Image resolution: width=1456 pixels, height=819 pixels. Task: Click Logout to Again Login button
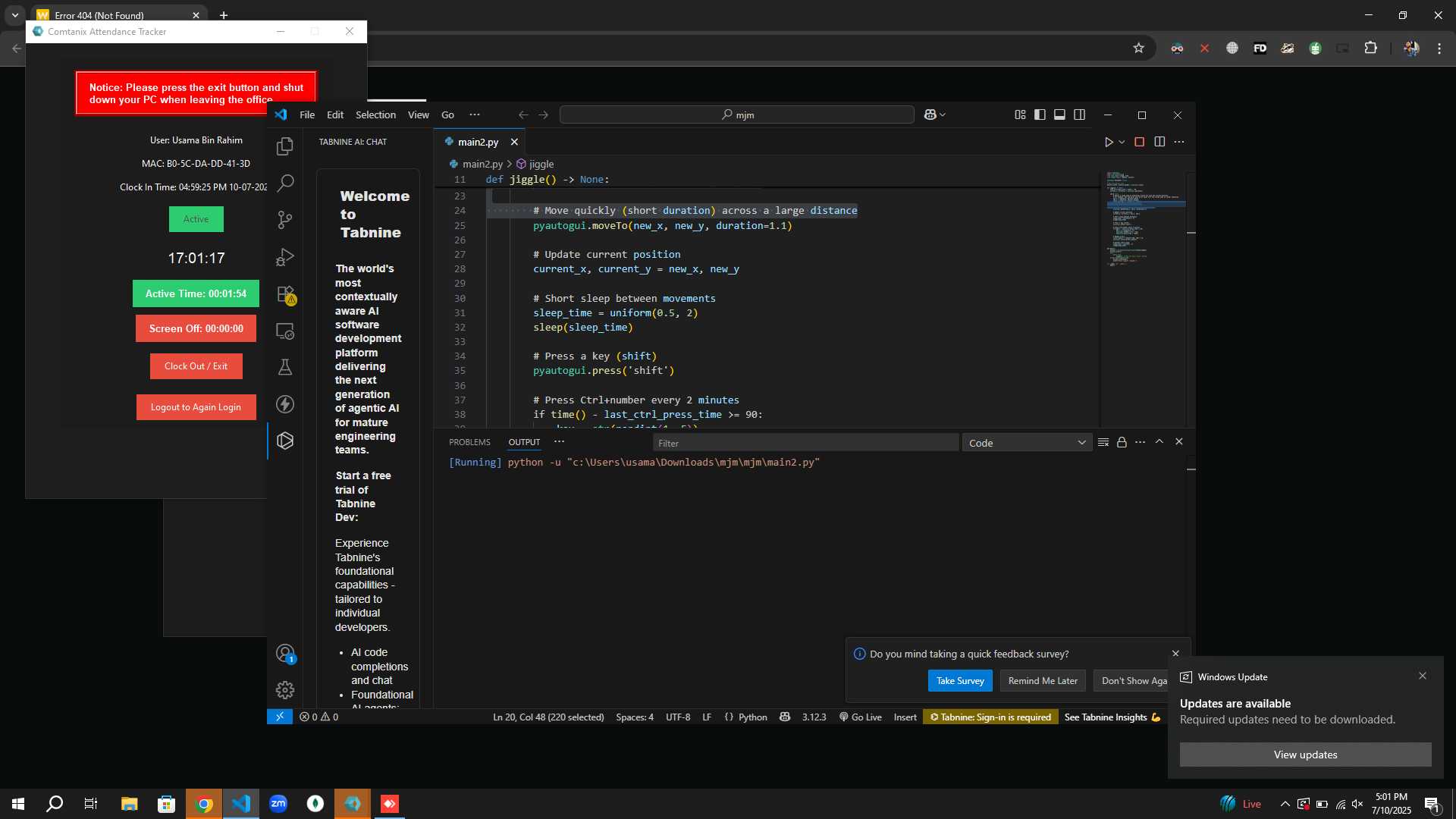(x=196, y=407)
